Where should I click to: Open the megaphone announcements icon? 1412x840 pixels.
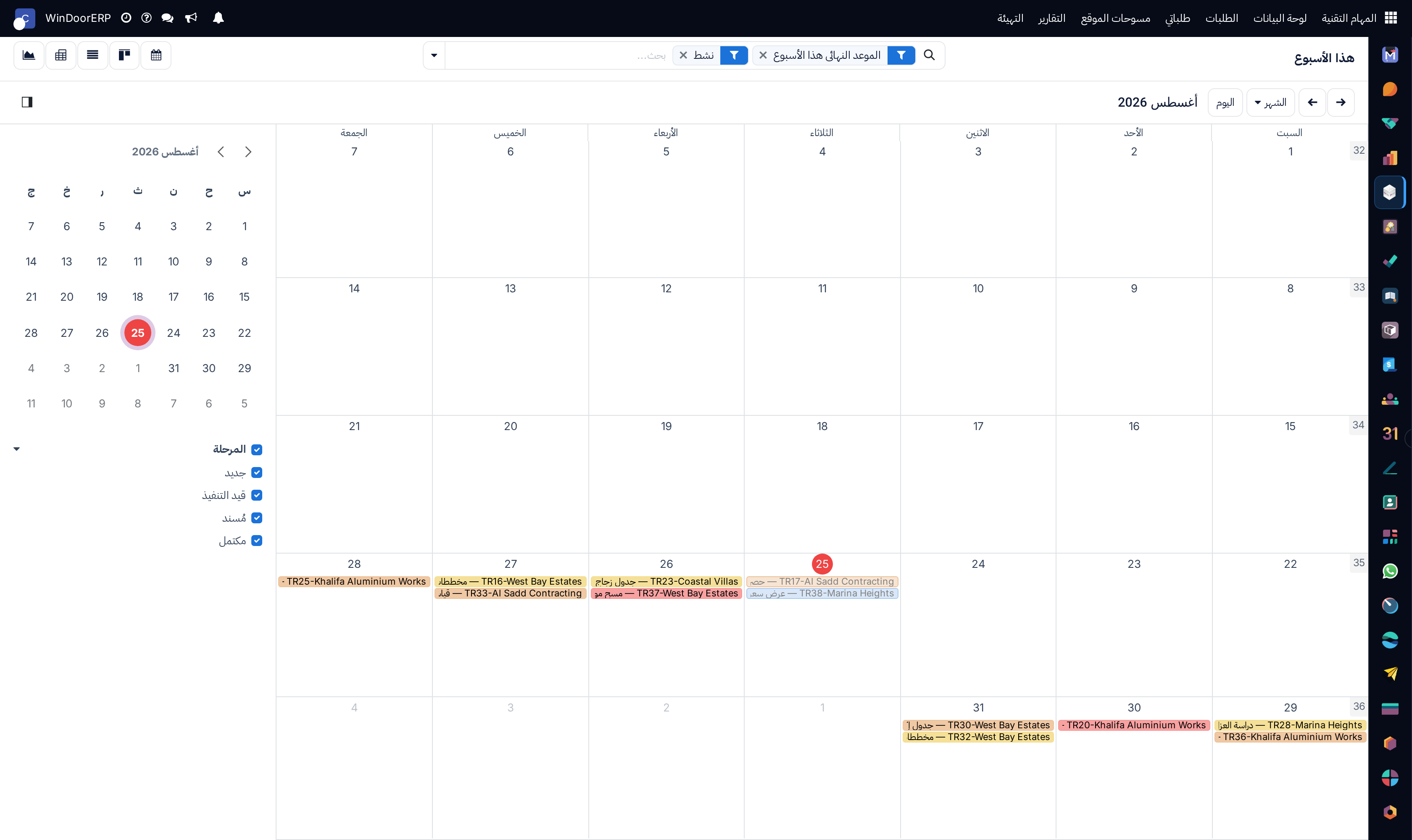[191, 18]
